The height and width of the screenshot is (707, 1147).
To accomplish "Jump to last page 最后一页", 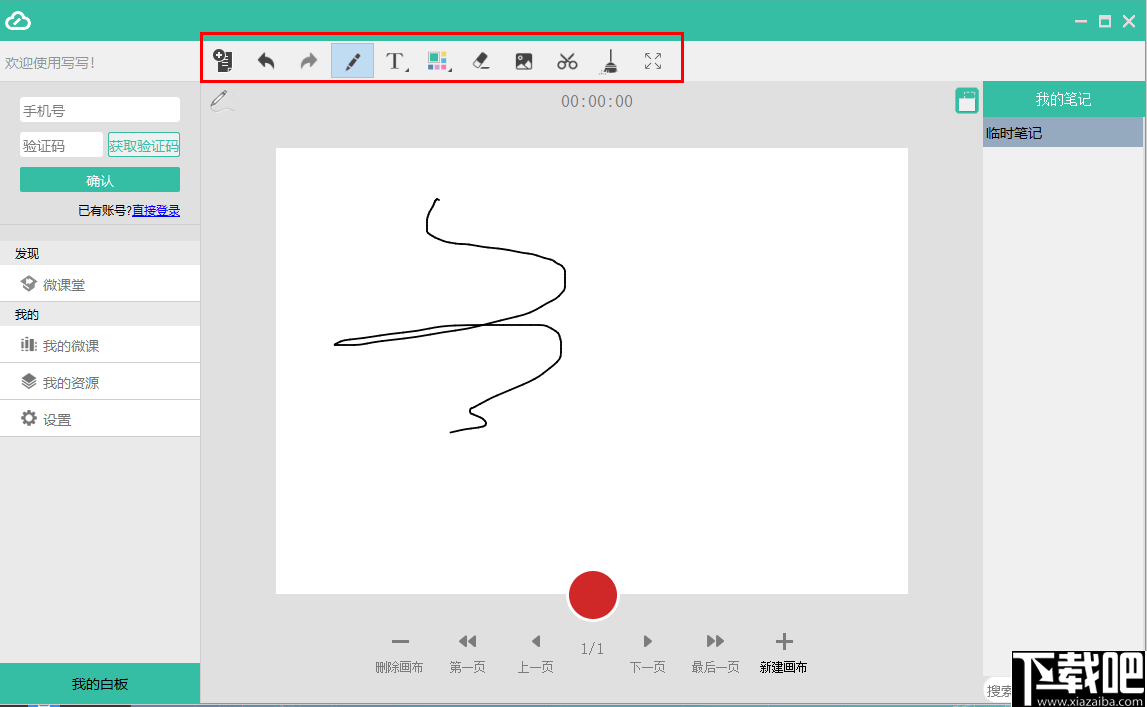I will coord(715,654).
